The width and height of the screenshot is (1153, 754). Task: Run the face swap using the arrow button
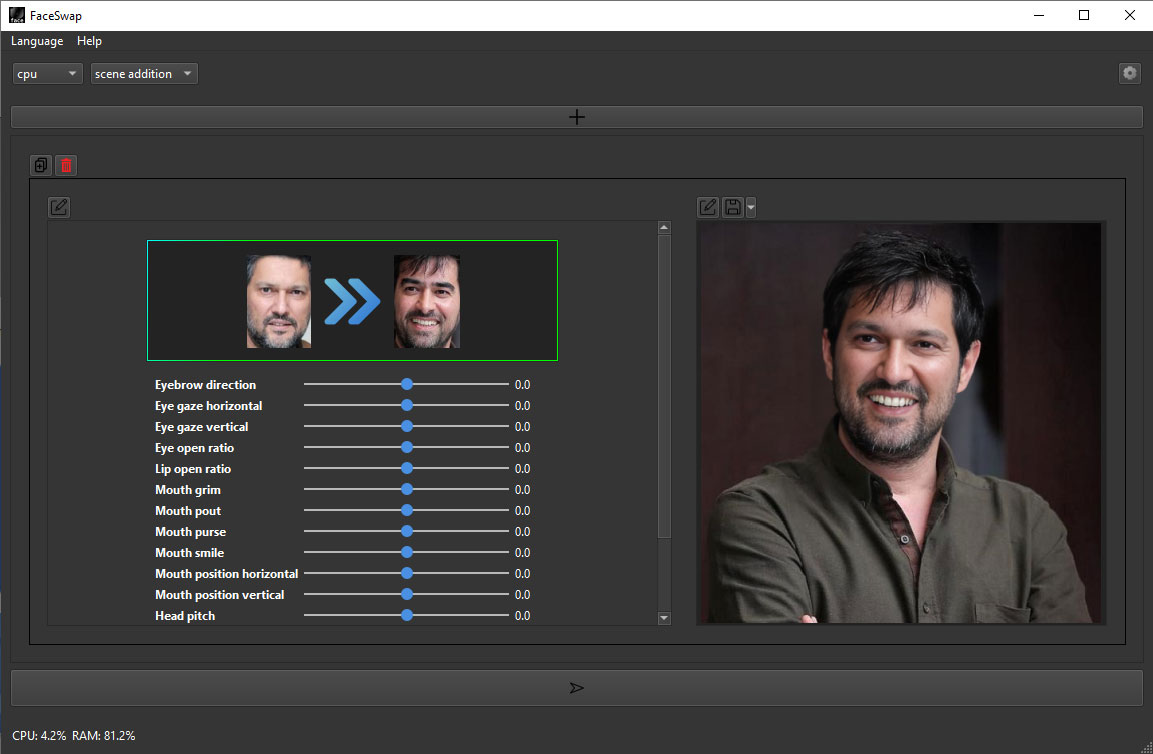[x=576, y=687]
